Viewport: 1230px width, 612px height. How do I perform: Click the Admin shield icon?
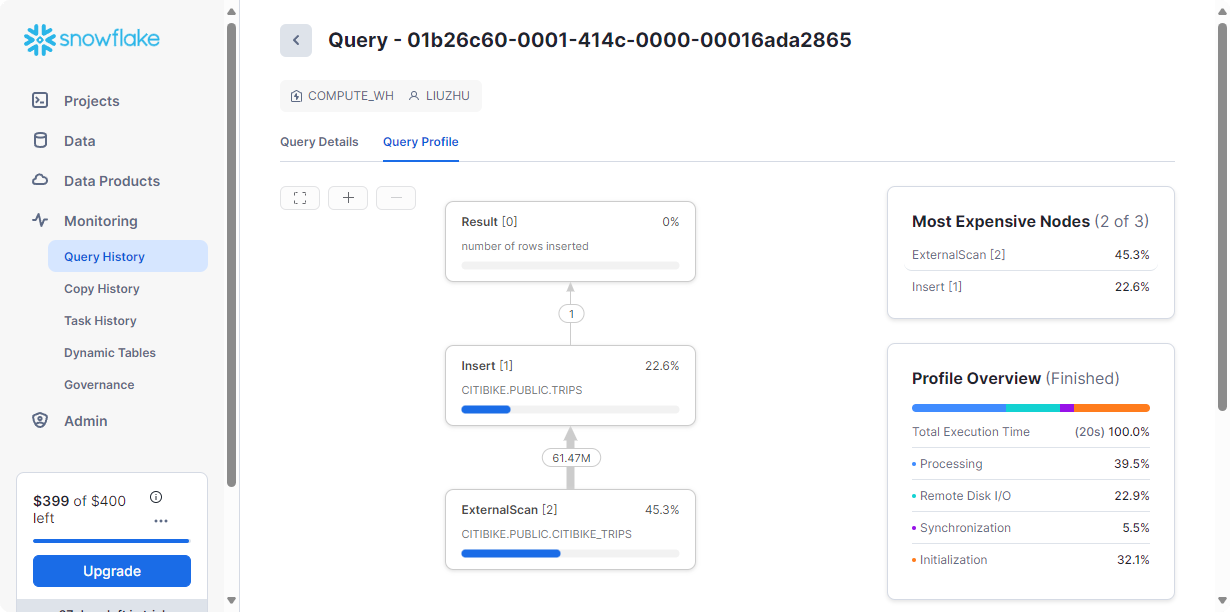pyautogui.click(x=40, y=421)
